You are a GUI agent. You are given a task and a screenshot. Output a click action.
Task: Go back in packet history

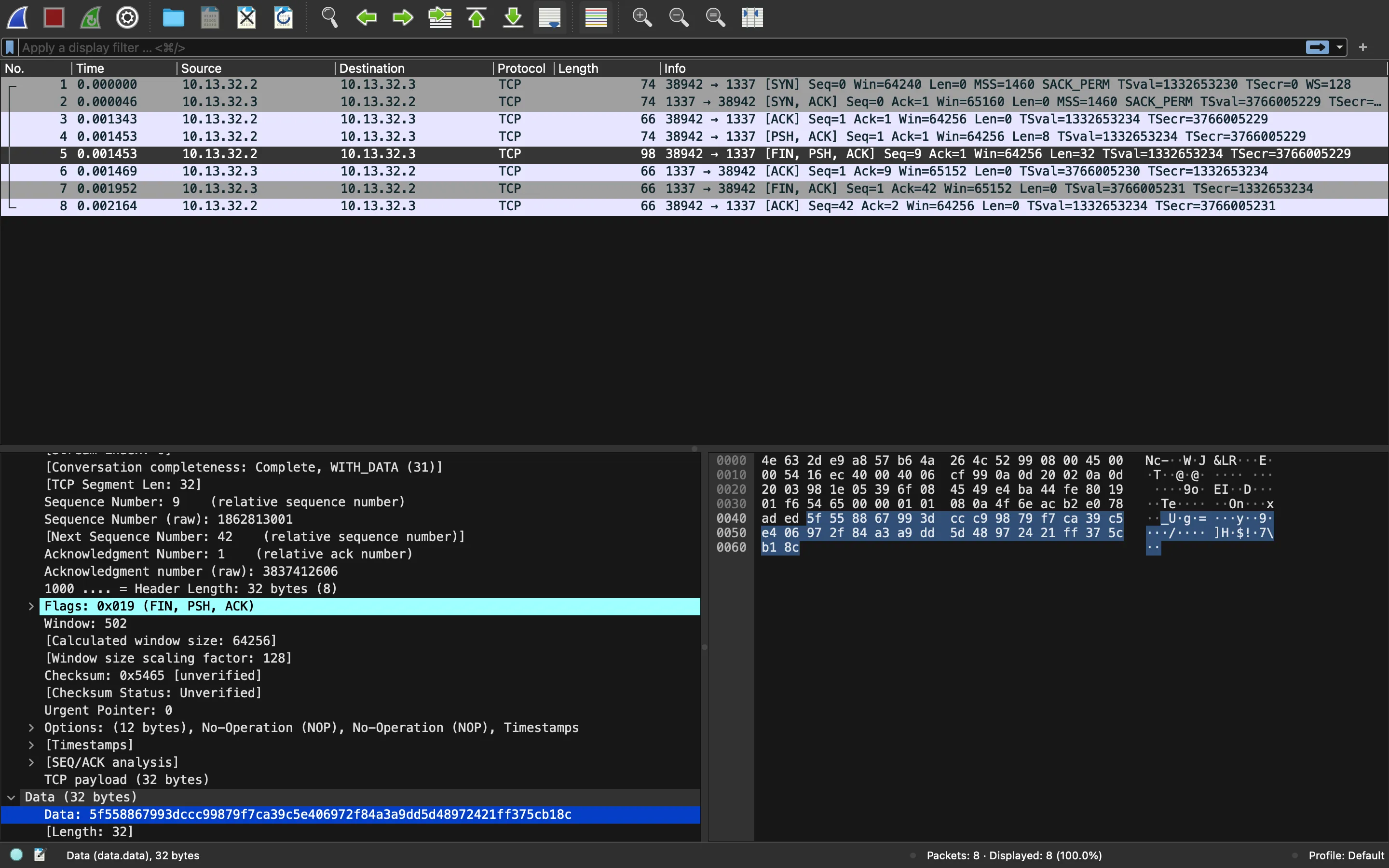tap(366, 18)
